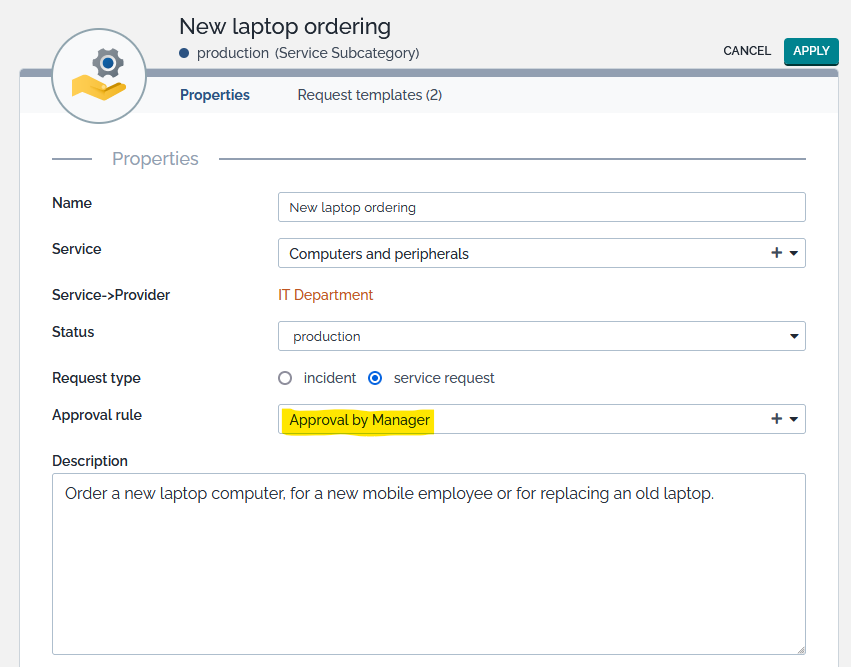Open the Request templates (2) tab

(369, 95)
